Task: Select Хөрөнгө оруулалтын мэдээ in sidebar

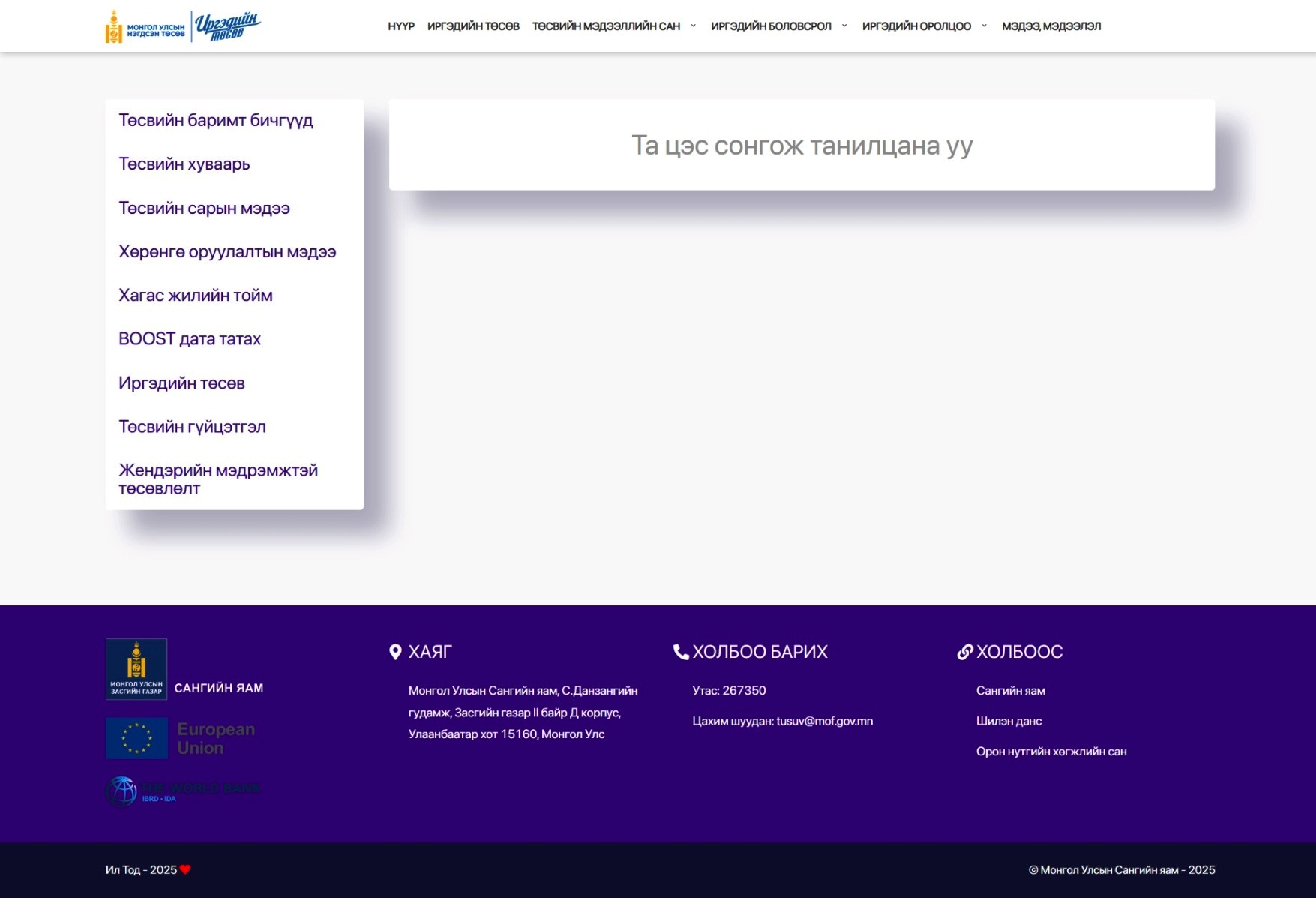Action: (227, 251)
